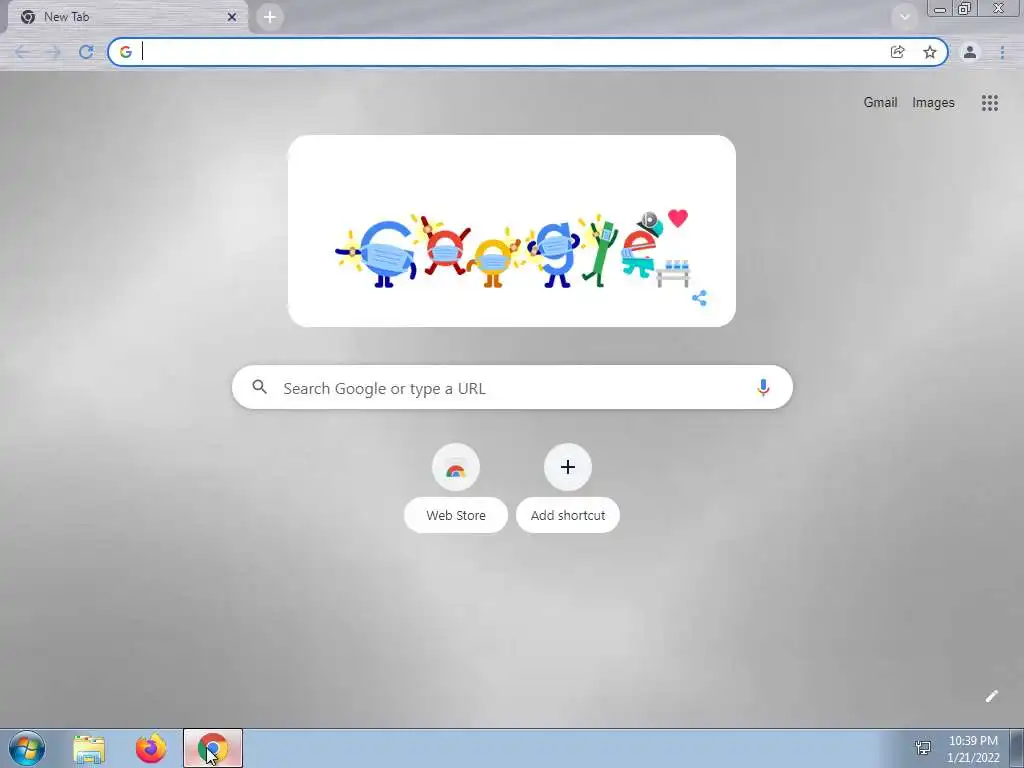
Task: Open the Windows Start menu
Action: click(x=27, y=748)
